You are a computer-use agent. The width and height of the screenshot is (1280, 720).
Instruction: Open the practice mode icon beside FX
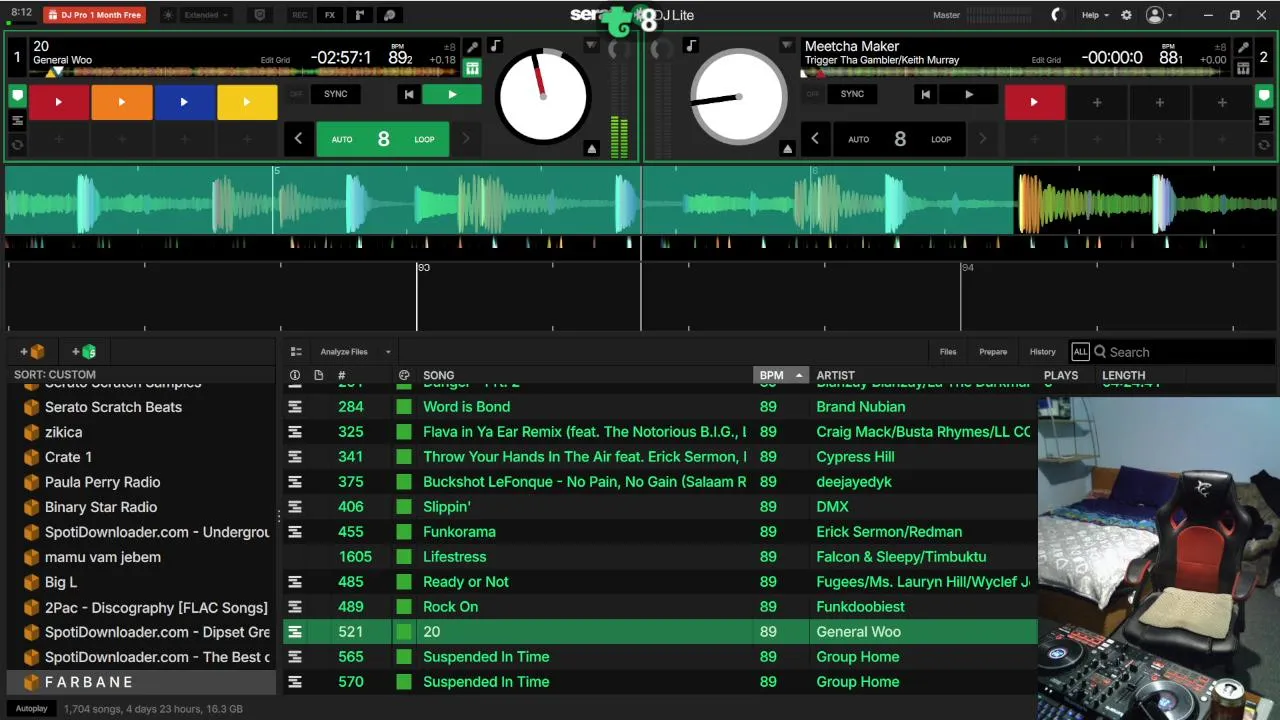360,15
